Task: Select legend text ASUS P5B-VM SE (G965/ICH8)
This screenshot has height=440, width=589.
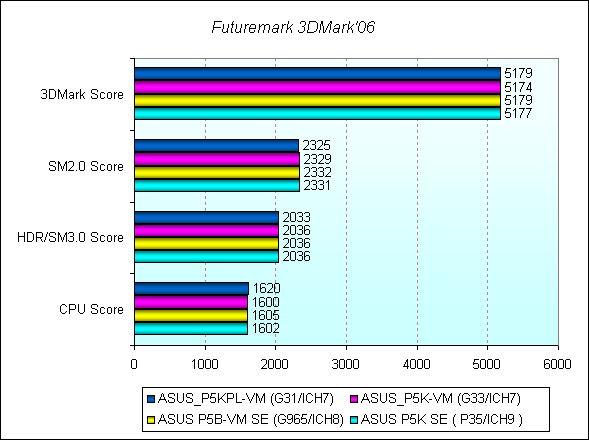Action: pyautogui.click(x=251, y=419)
